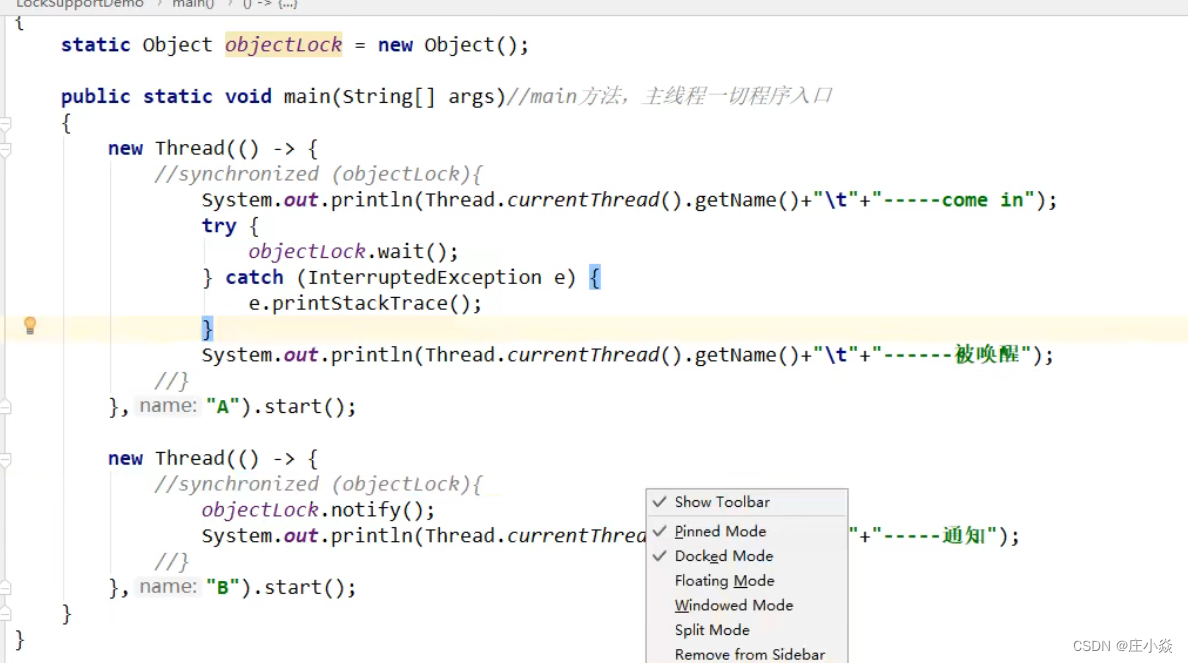The image size is (1188, 663).
Task: Click LockSupportDemo breadcrumb
Action: (x=80, y=4)
